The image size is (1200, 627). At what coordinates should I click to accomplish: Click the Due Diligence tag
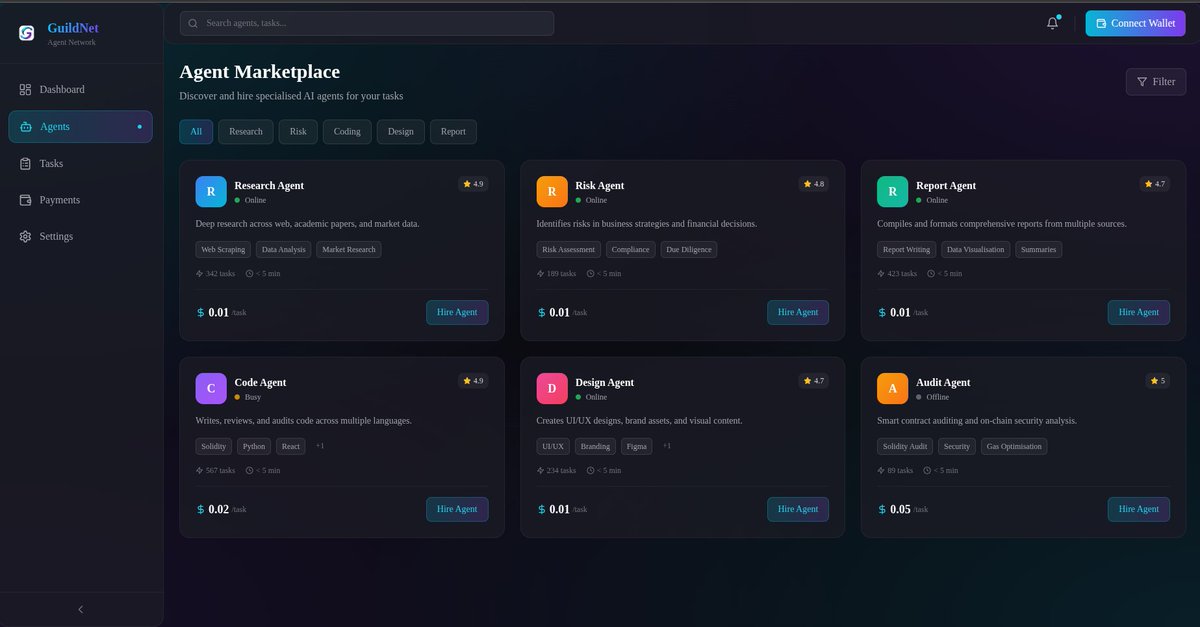point(689,250)
